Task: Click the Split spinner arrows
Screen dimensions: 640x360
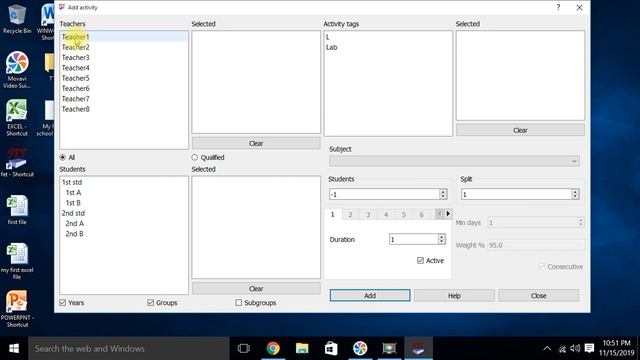Action: [x=575, y=194]
